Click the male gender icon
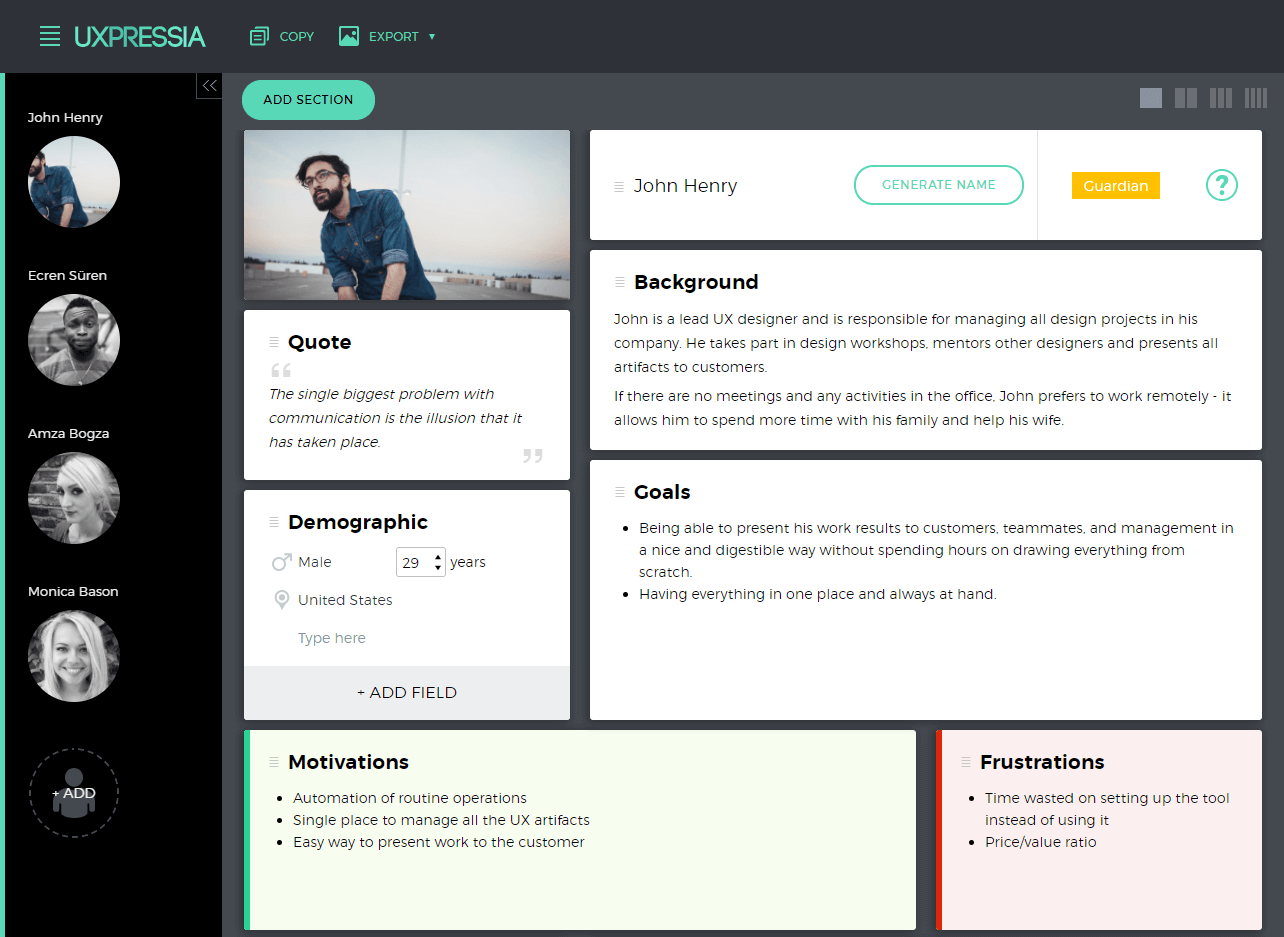This screenshot has width=1284, height=937. pyautogui.click(x=282, y=562)
